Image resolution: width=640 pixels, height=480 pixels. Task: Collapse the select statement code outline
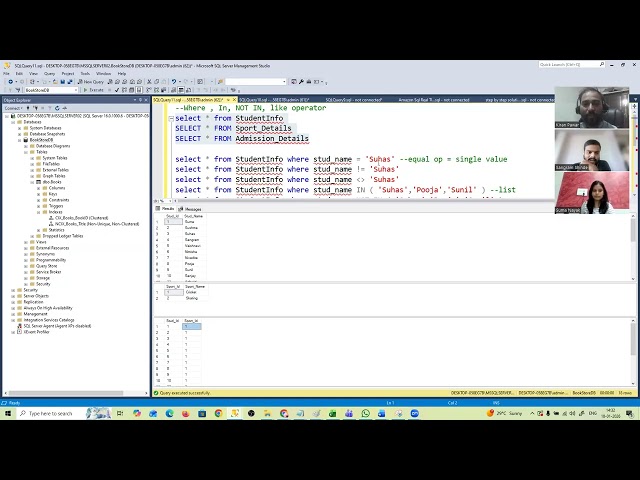171,118
